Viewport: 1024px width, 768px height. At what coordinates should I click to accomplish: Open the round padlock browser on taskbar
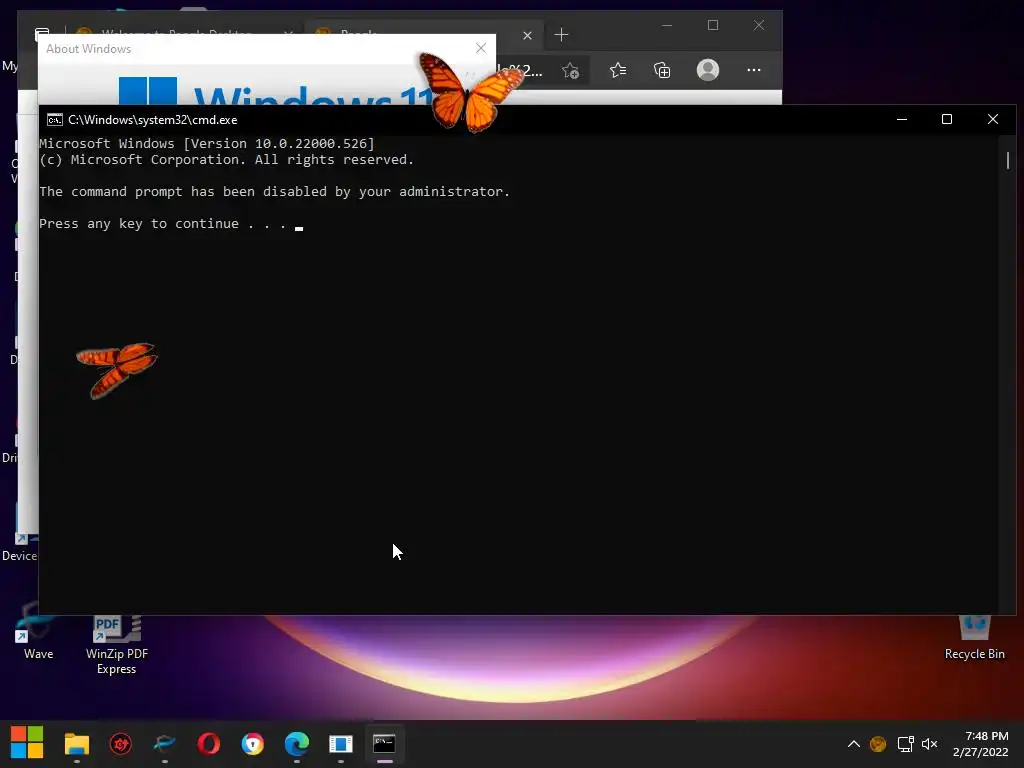pyautogui.click(x=253, y=744)
